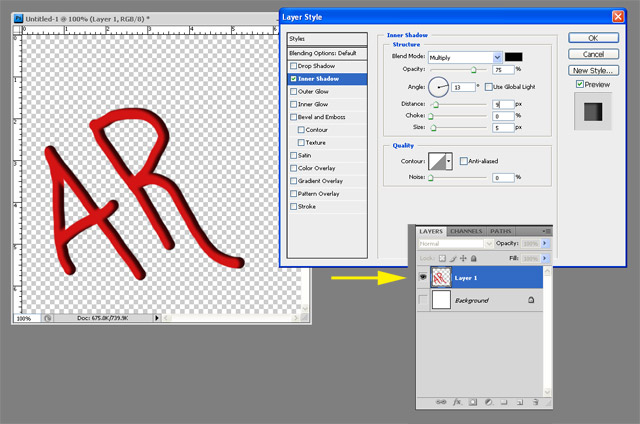Click the Noise slider handle

(431, 178)
